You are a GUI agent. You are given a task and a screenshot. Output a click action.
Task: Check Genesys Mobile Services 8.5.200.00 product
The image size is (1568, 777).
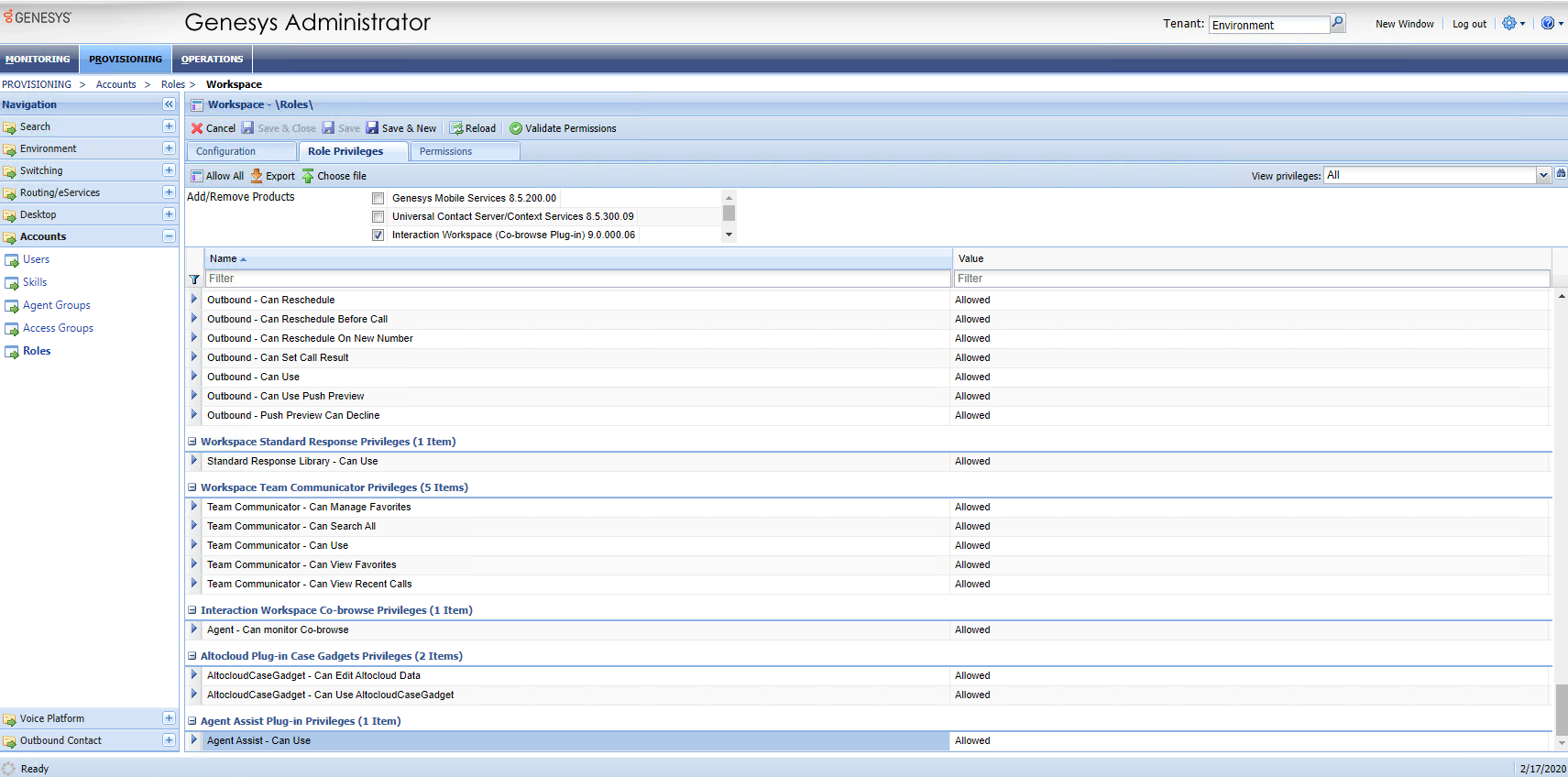click(378, 198)
